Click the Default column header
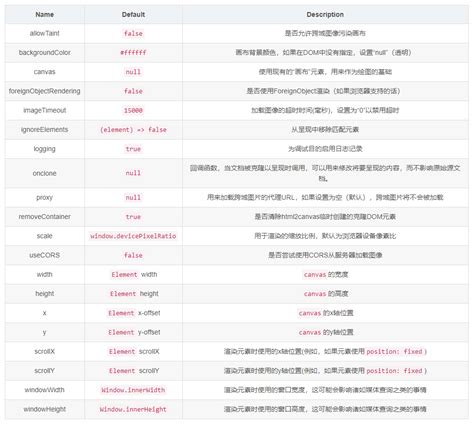This screenshot has height=424, width=474. tap(133, 14)
